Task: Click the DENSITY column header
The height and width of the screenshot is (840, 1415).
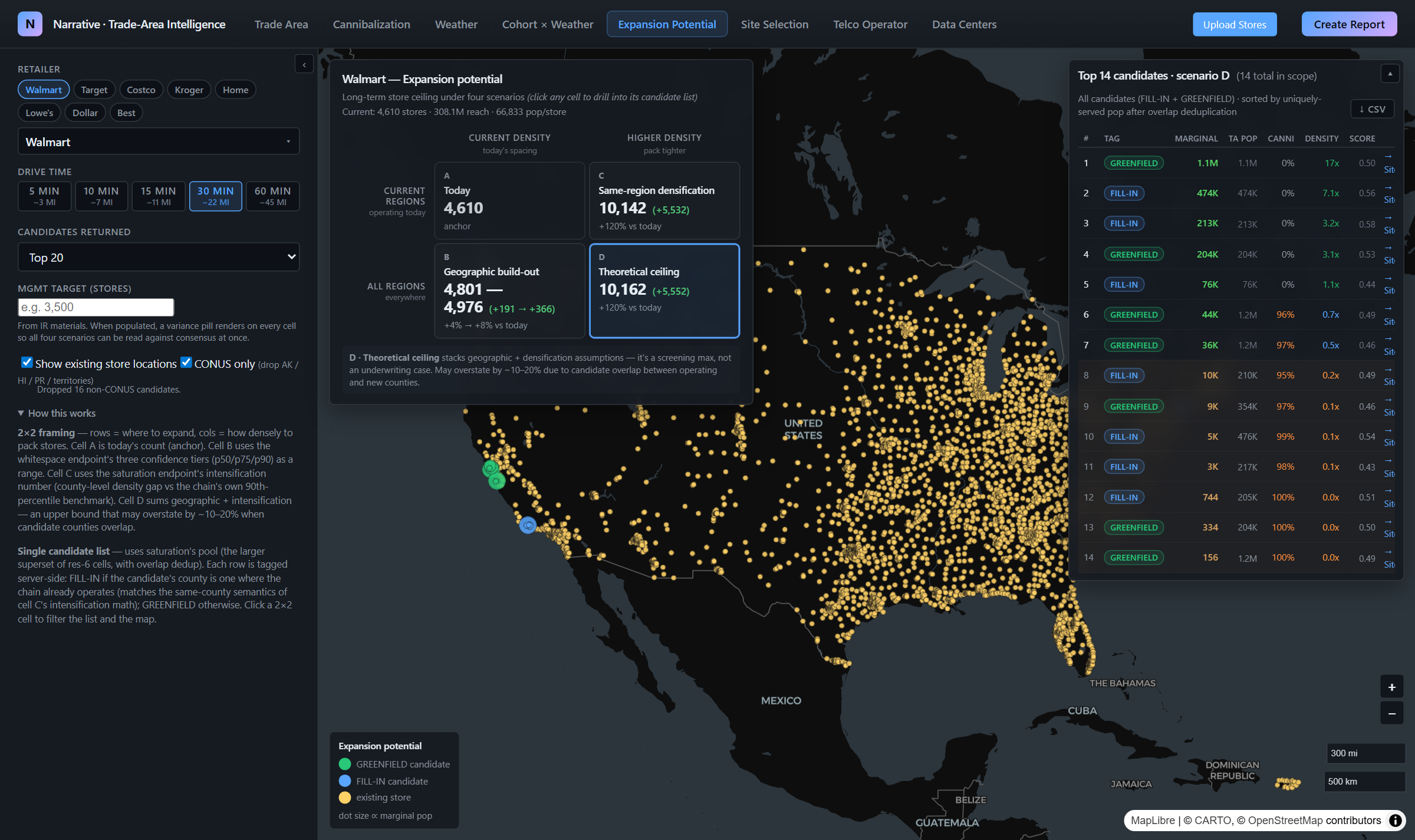Action: pos(1321,139)
